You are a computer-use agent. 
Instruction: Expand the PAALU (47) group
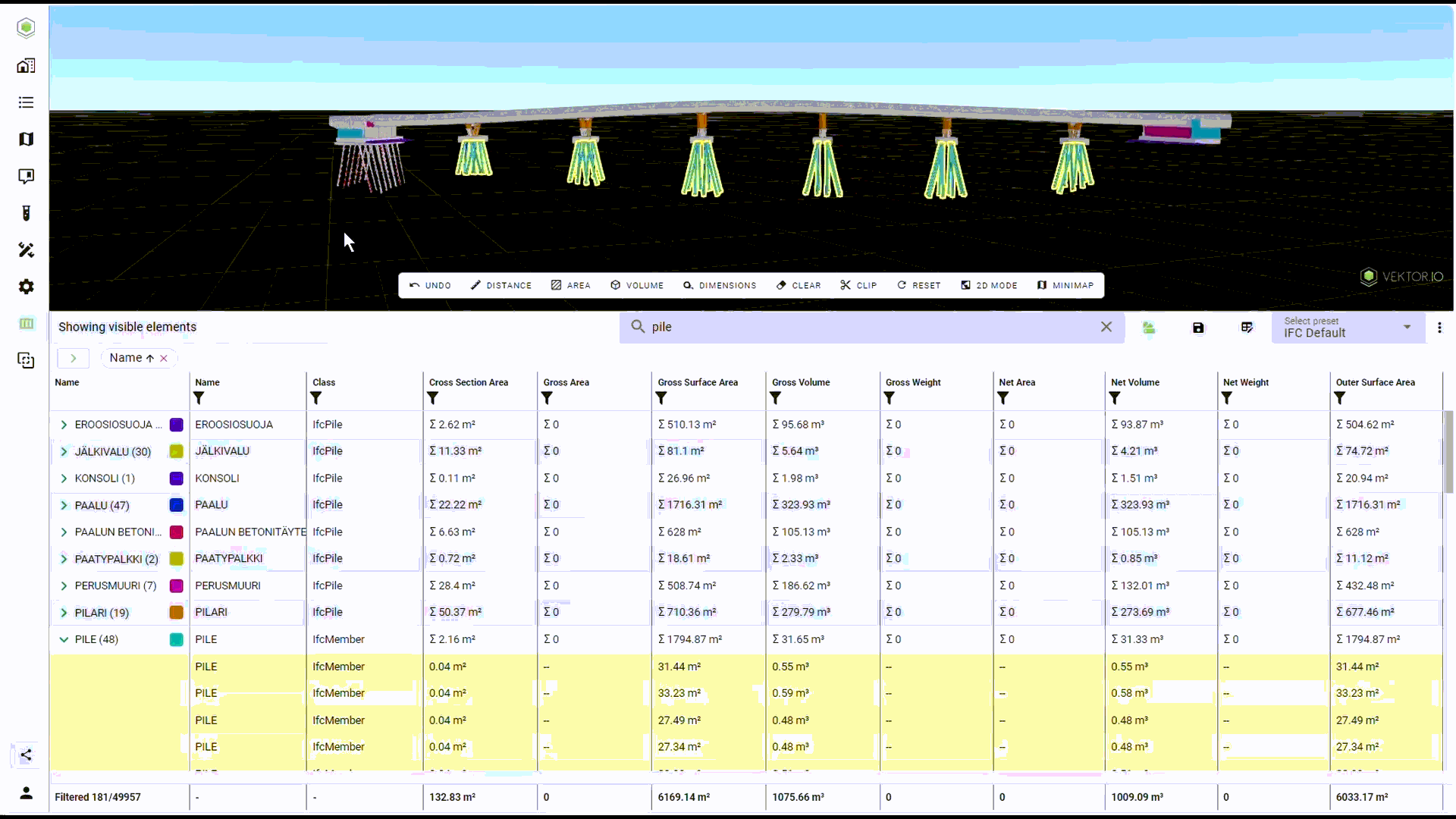click(64, 505)
